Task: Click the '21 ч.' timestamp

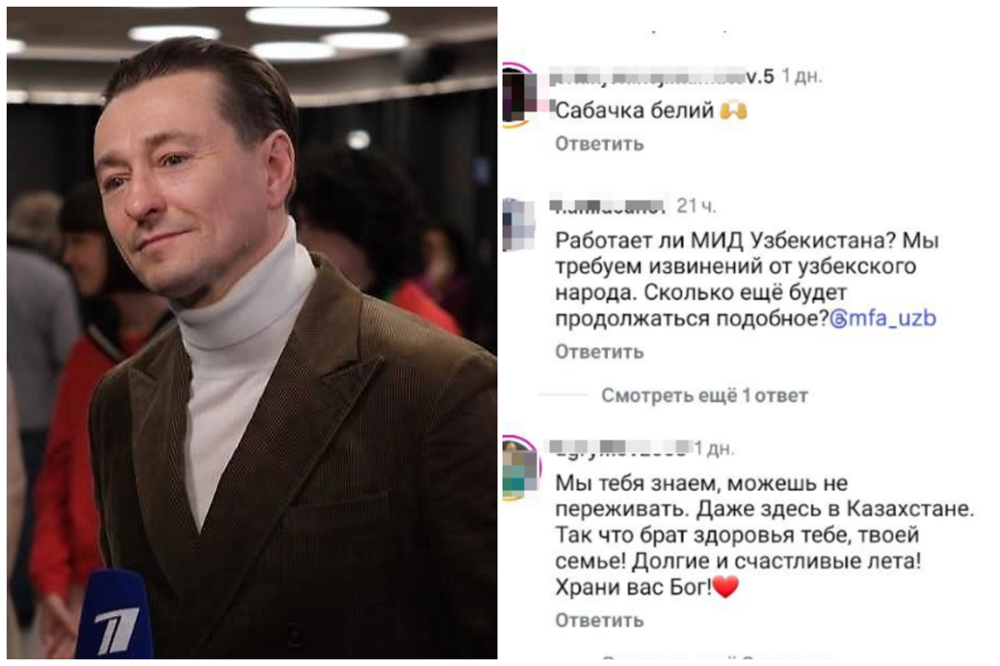Action: pos(696,205)
